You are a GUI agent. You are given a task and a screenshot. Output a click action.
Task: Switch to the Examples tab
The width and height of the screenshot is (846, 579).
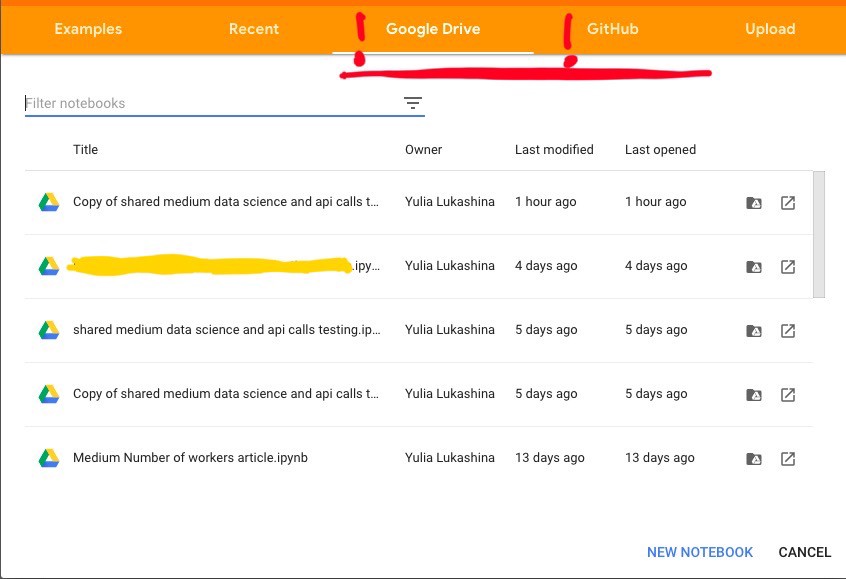coord(88,29)
